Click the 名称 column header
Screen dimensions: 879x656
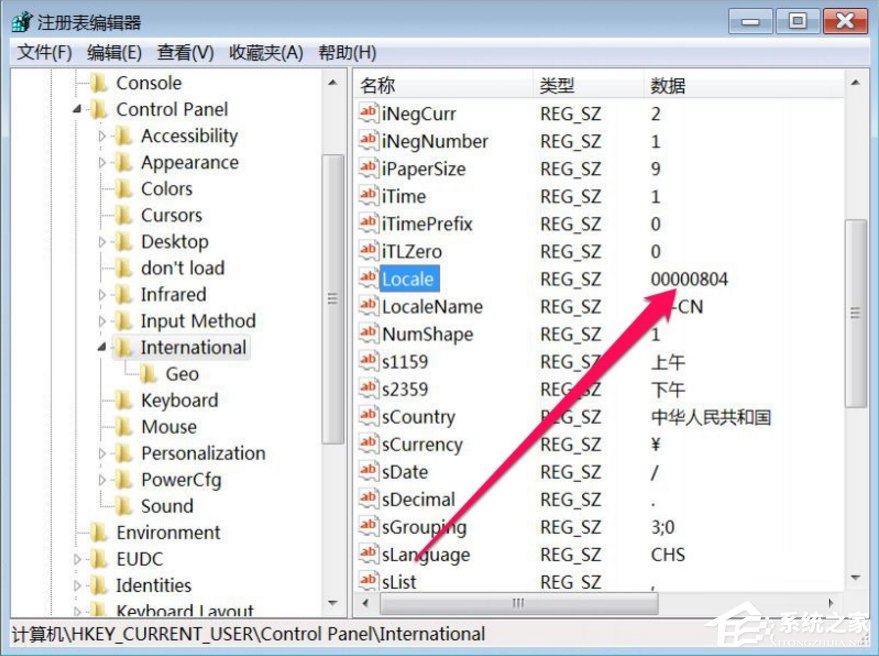click(378, 85)
